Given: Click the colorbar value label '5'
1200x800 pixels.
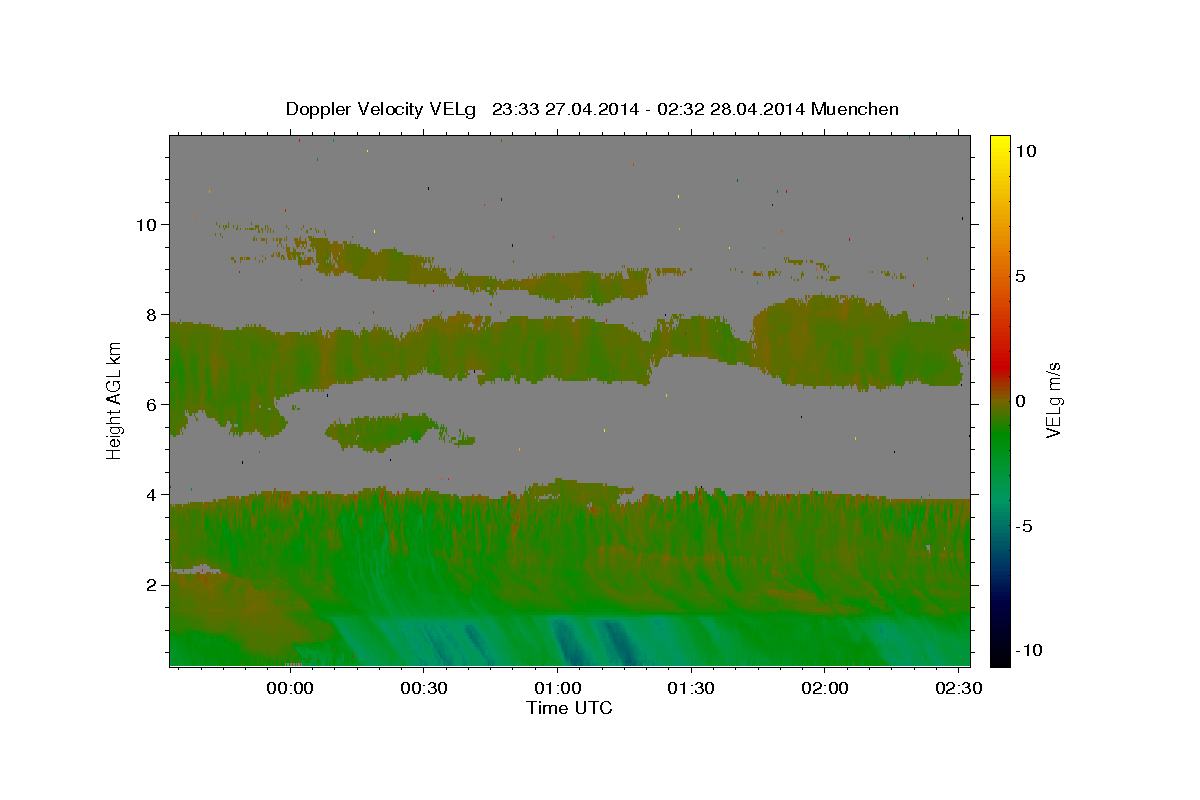Looking at the screenshot, I should 1019,276.
